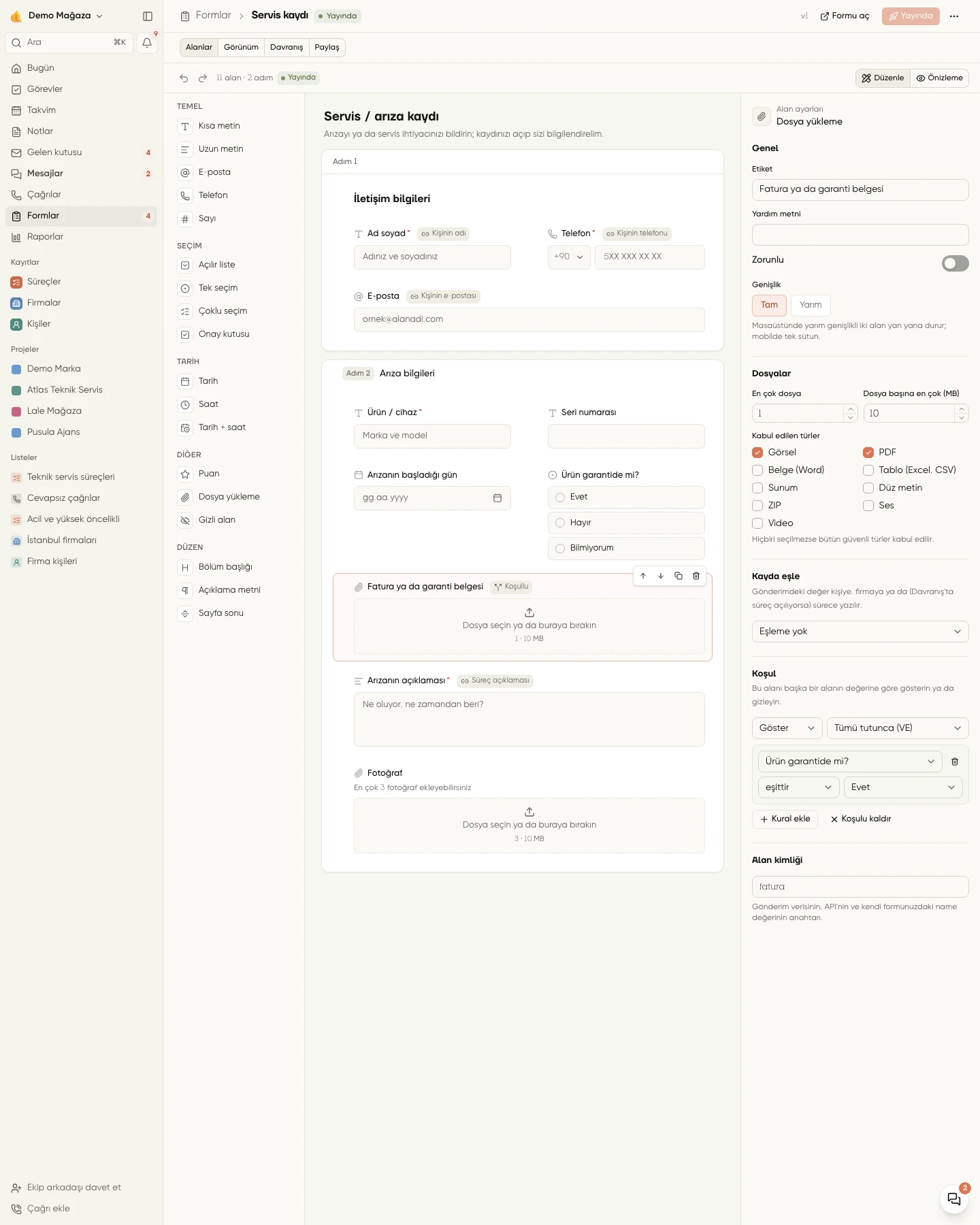The height and width of the screenshot is (1225, 980).
Task: Remove the Ürün garantide mi? condition rule
Action: [955, 762]
